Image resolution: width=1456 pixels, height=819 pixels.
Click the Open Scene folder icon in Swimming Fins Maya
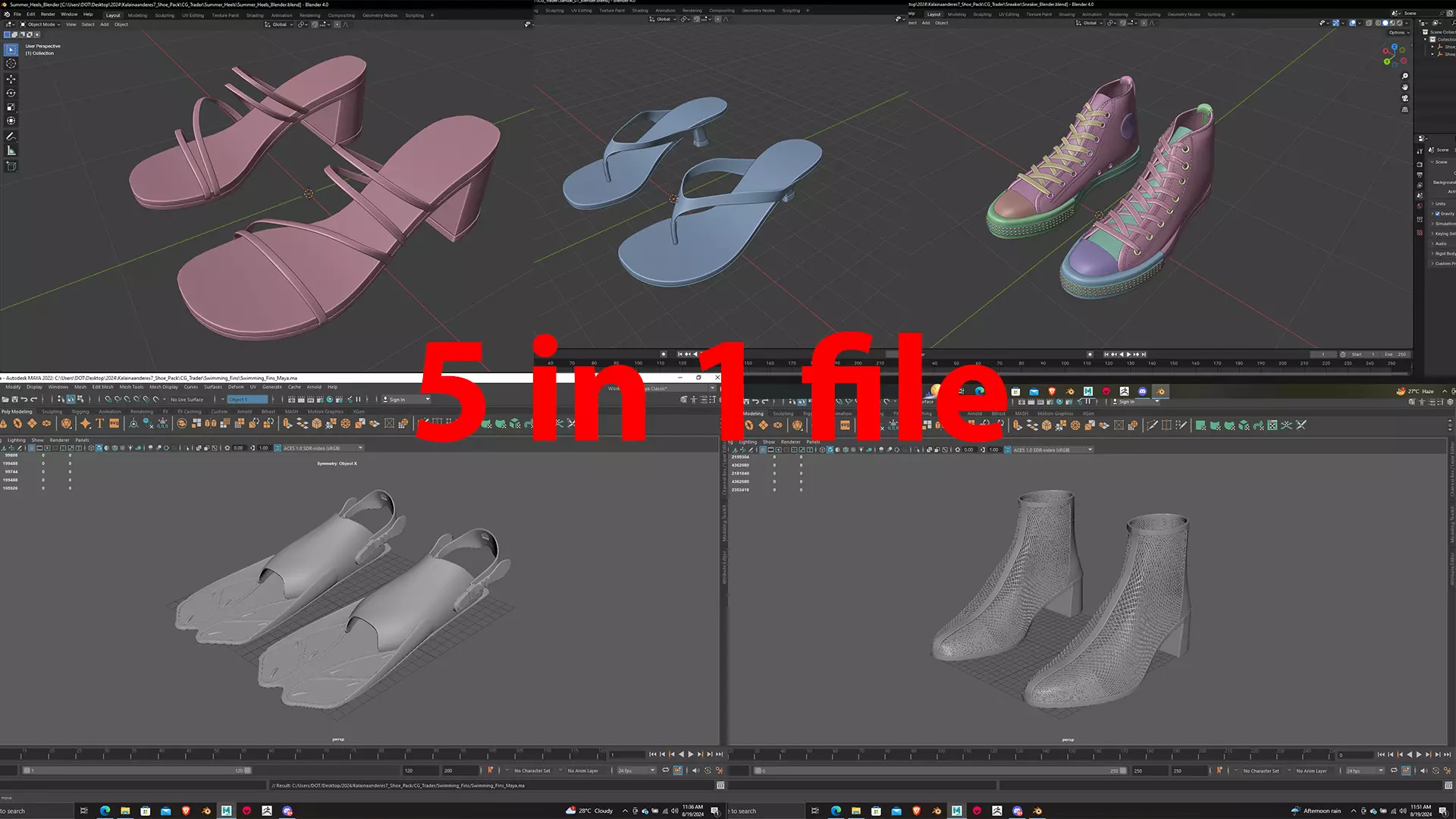5,399
